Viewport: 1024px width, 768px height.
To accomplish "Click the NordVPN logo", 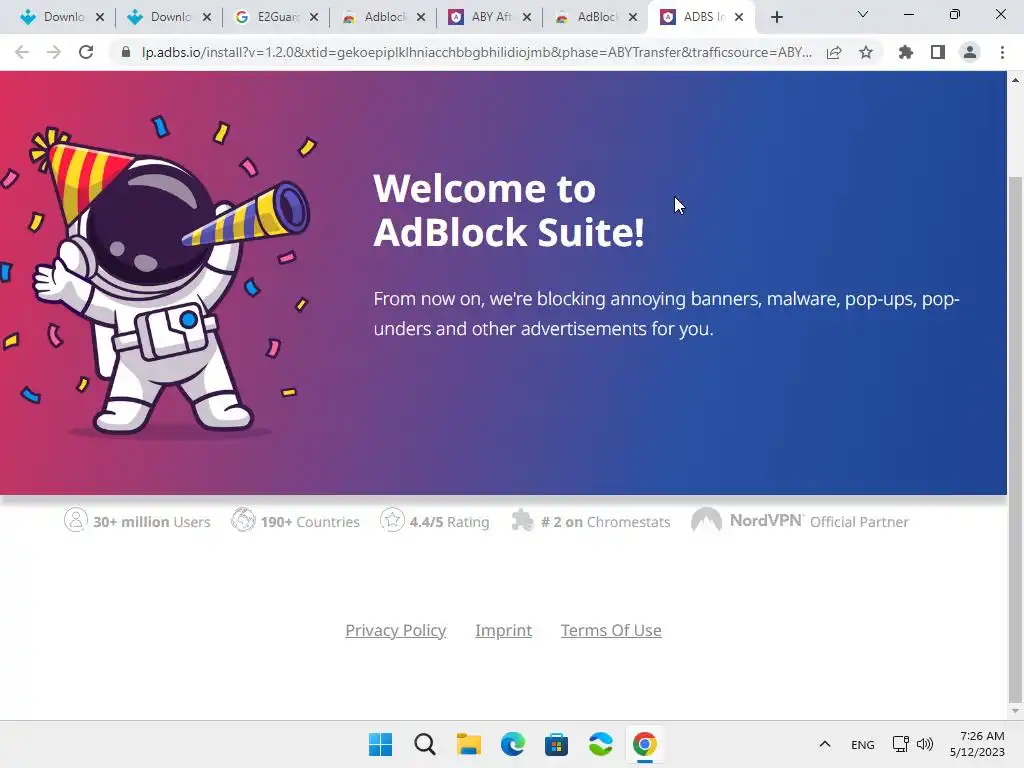I will click(x=747, y=520).
